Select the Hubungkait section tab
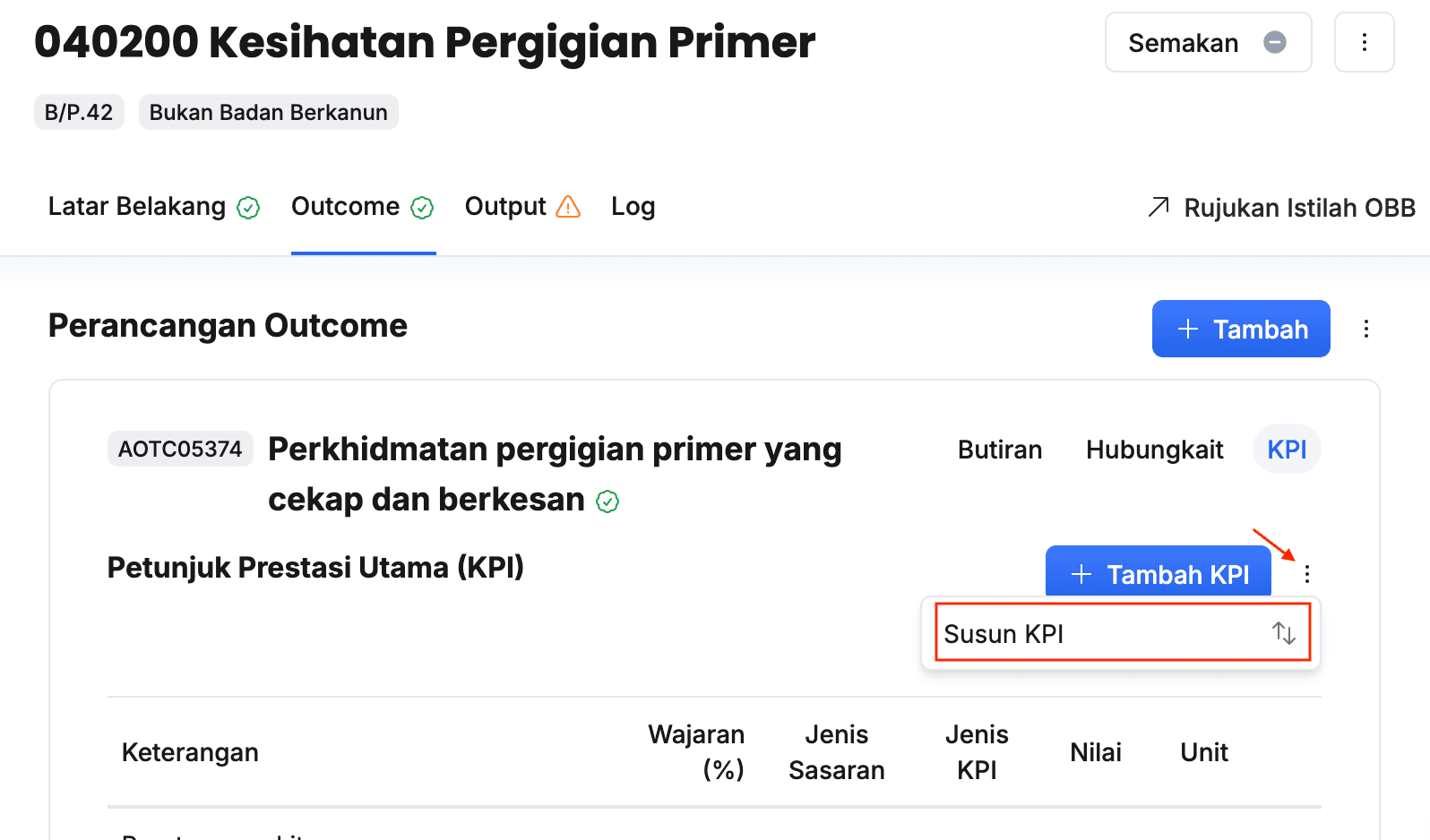1430x840 pixels. coord(1154,450)
